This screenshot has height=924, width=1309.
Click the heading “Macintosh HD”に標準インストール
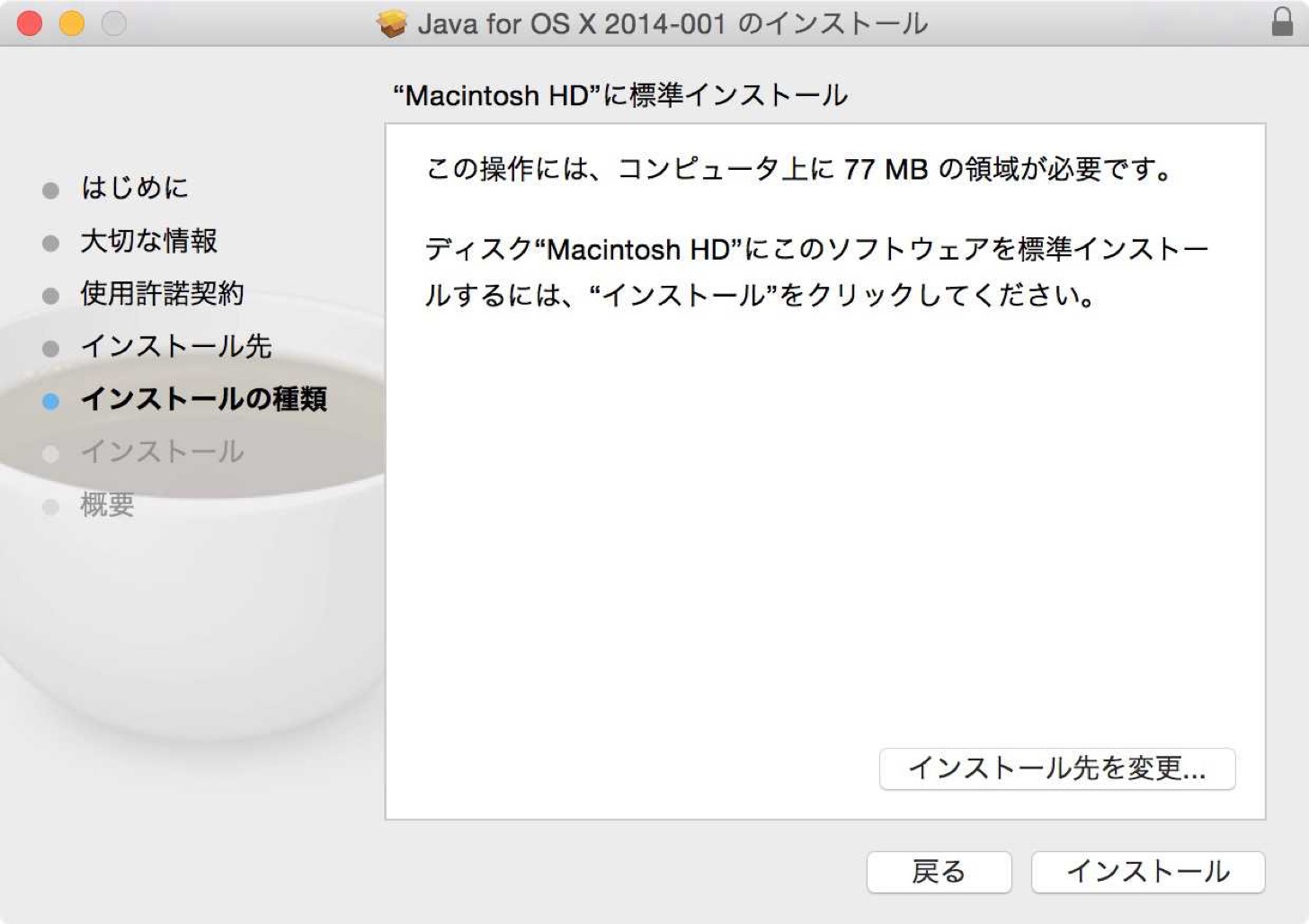click(x=620, y=95)
